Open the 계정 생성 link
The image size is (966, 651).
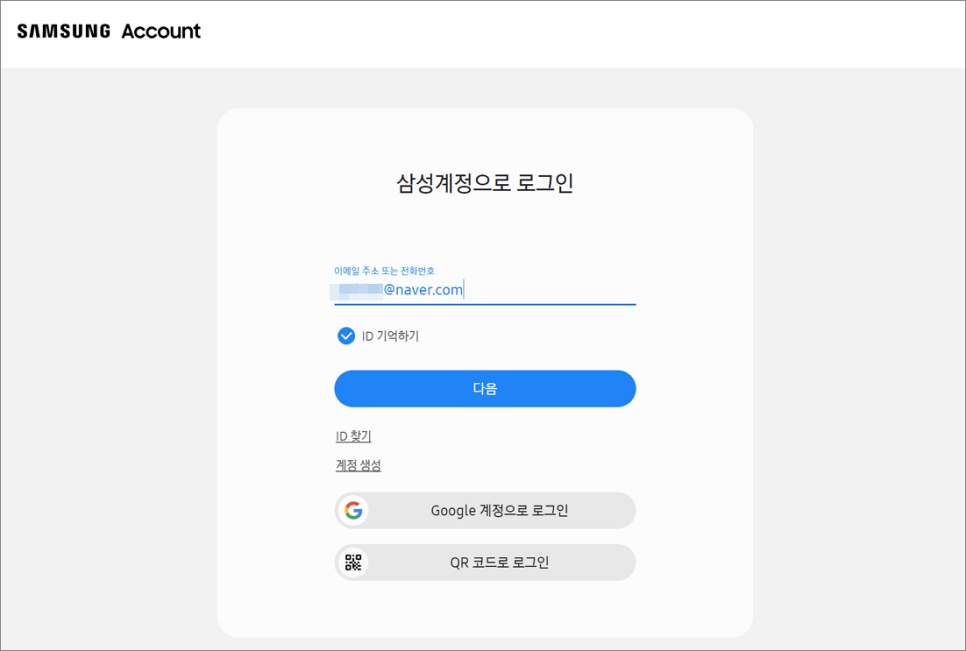pos(358,465)
